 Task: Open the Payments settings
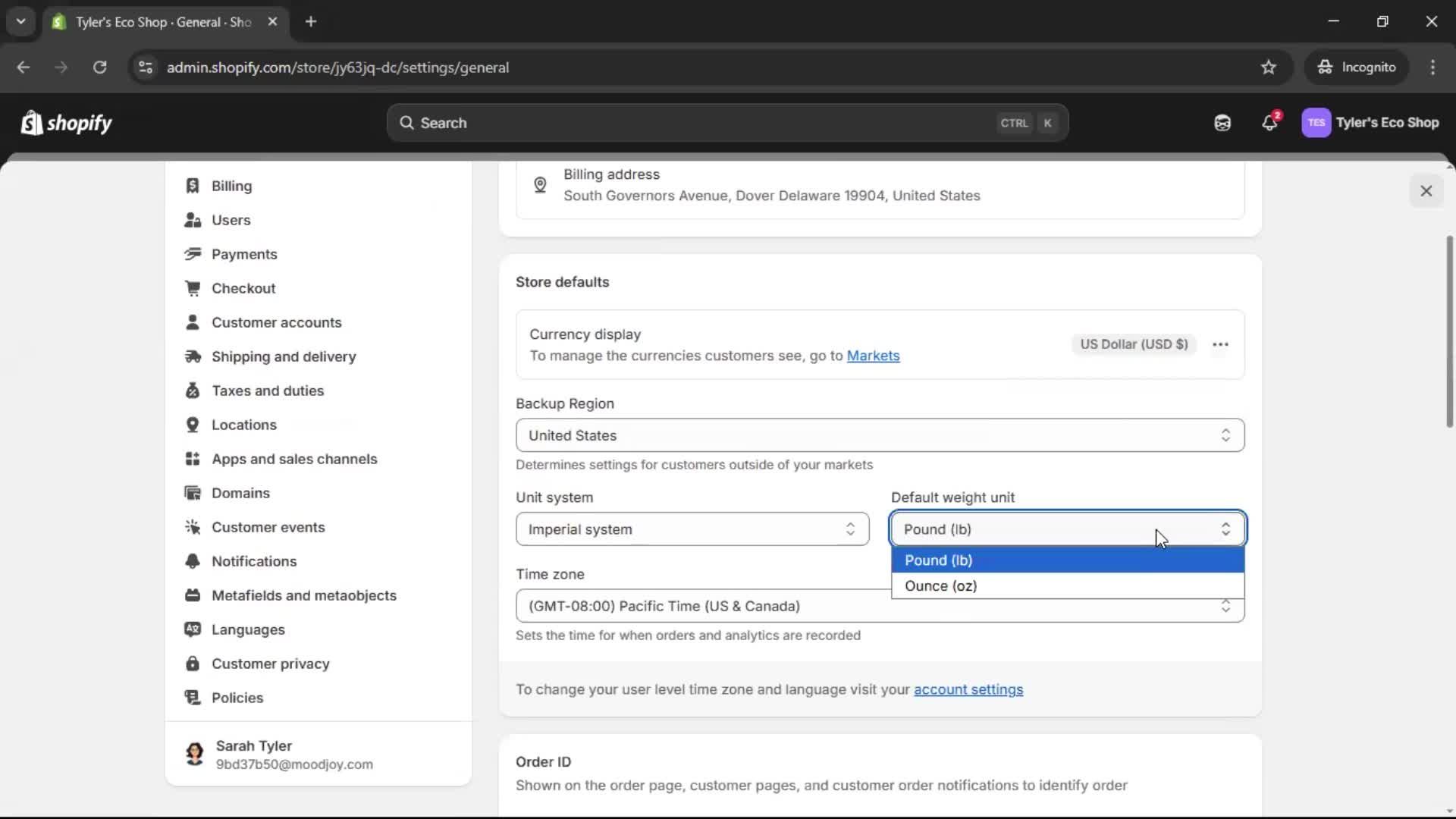coord(244,254)
